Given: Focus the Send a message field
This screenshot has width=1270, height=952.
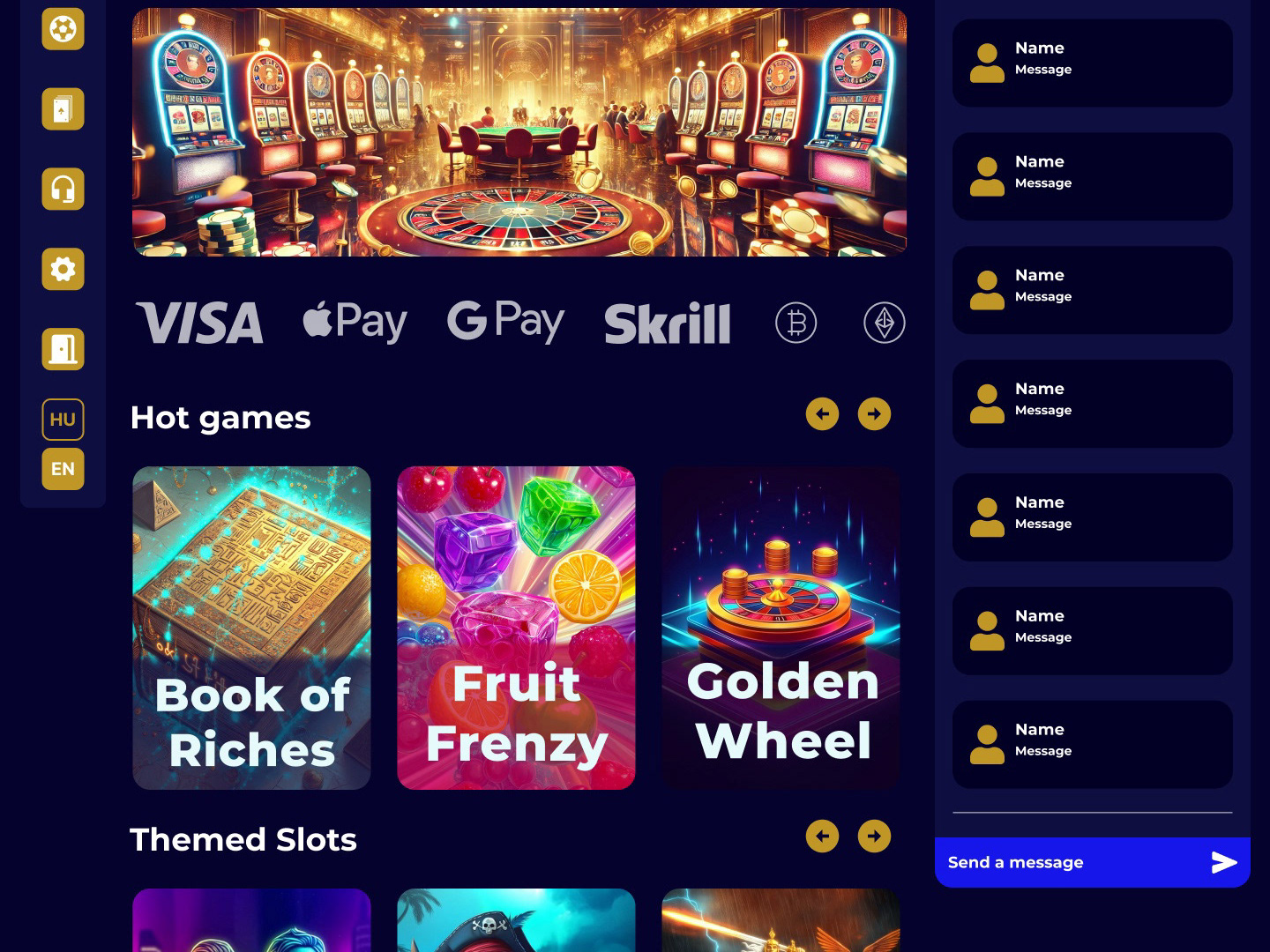Looking at the screenshot, I should click(x=1072, y=862).
